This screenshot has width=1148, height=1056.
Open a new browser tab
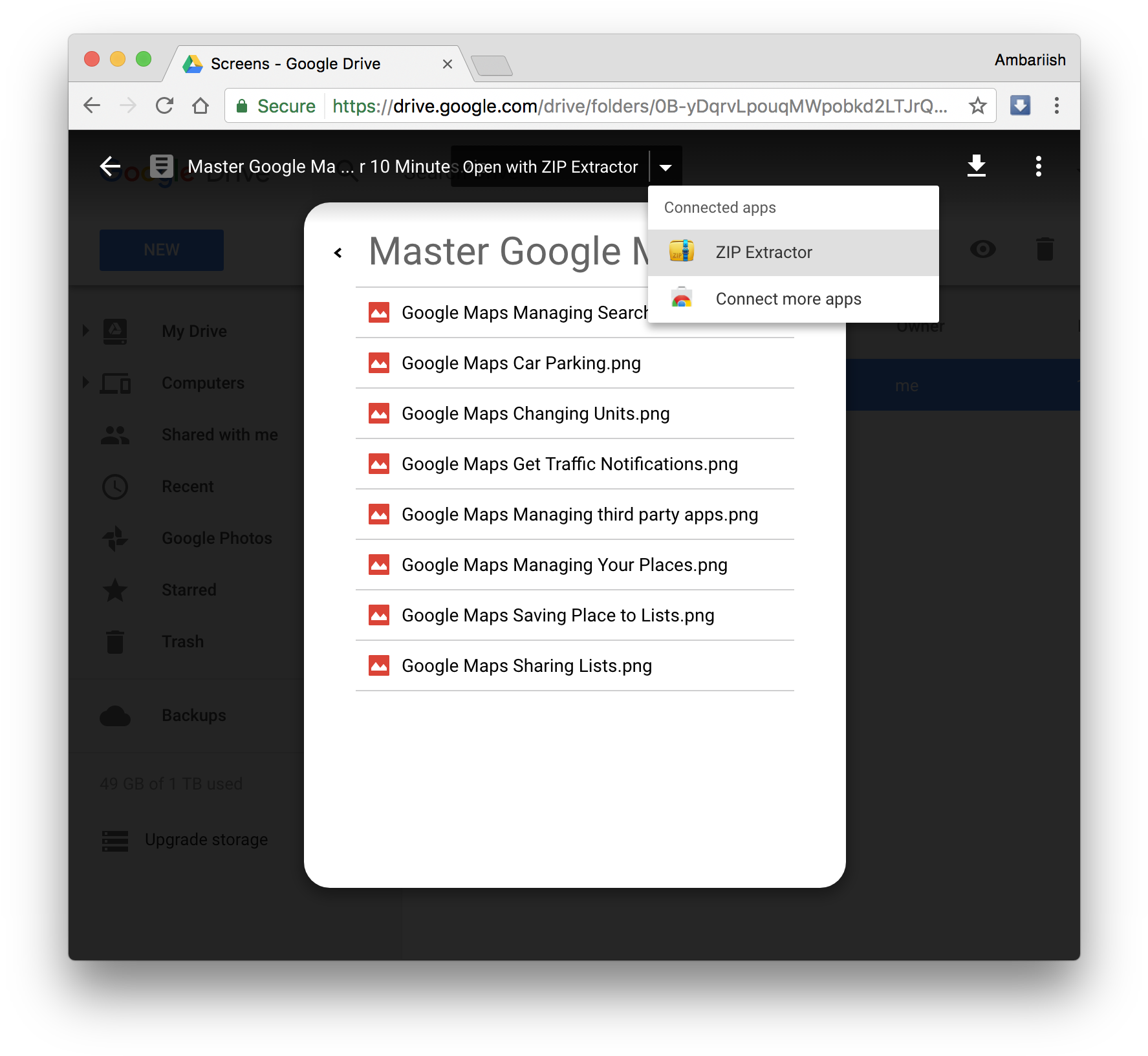pyautogui.click(x=492, y=65)
